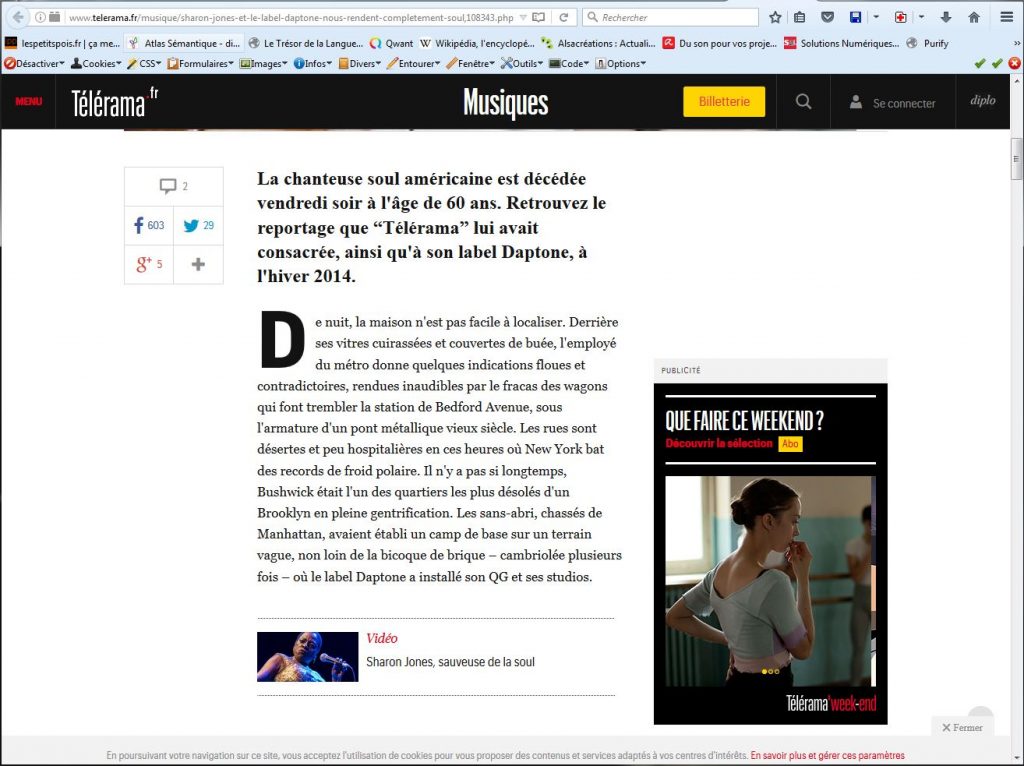Open the Télérama site search magnifier

pos(803,102)
